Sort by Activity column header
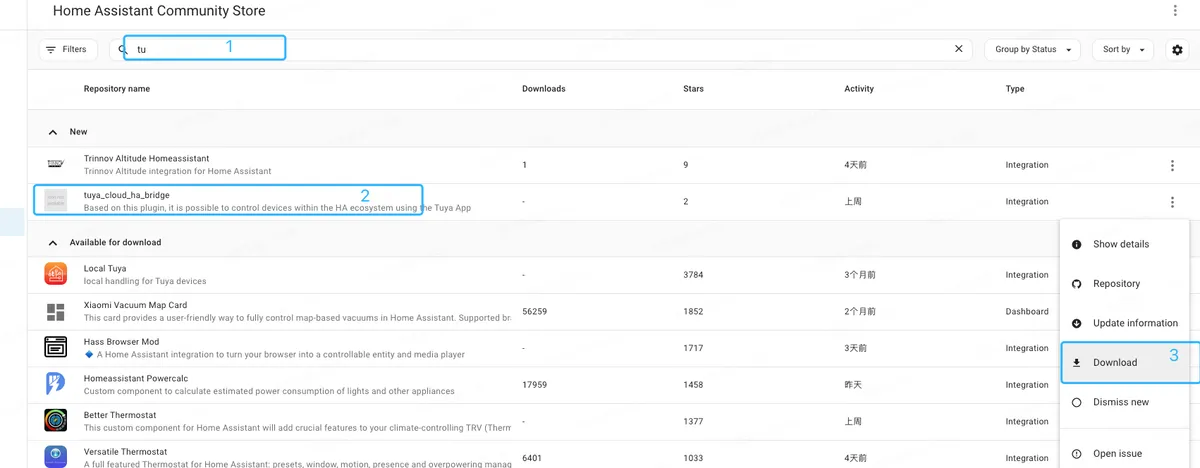 click(859, 89)
